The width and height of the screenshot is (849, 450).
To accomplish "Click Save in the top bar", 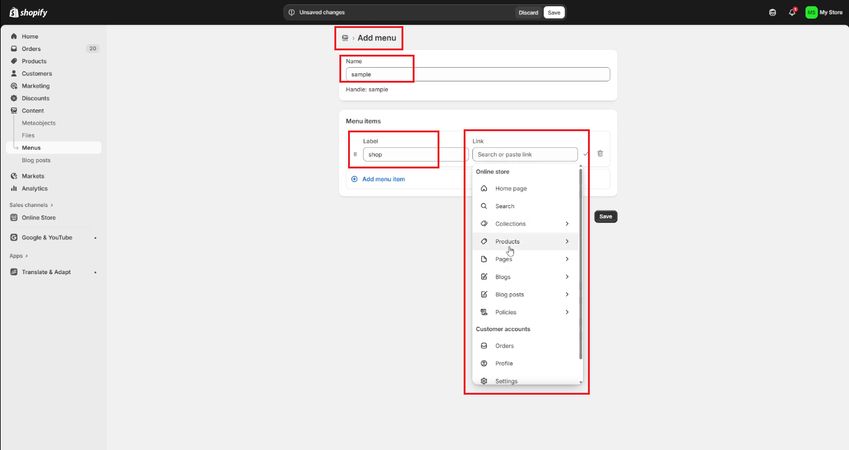I will click(554, 12).
